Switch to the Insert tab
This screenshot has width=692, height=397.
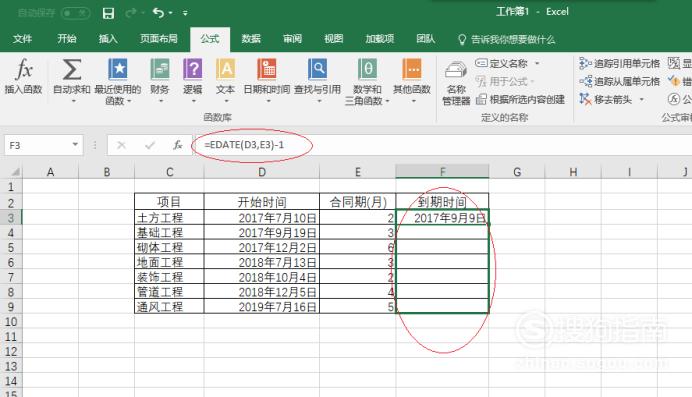pos(108,39)
